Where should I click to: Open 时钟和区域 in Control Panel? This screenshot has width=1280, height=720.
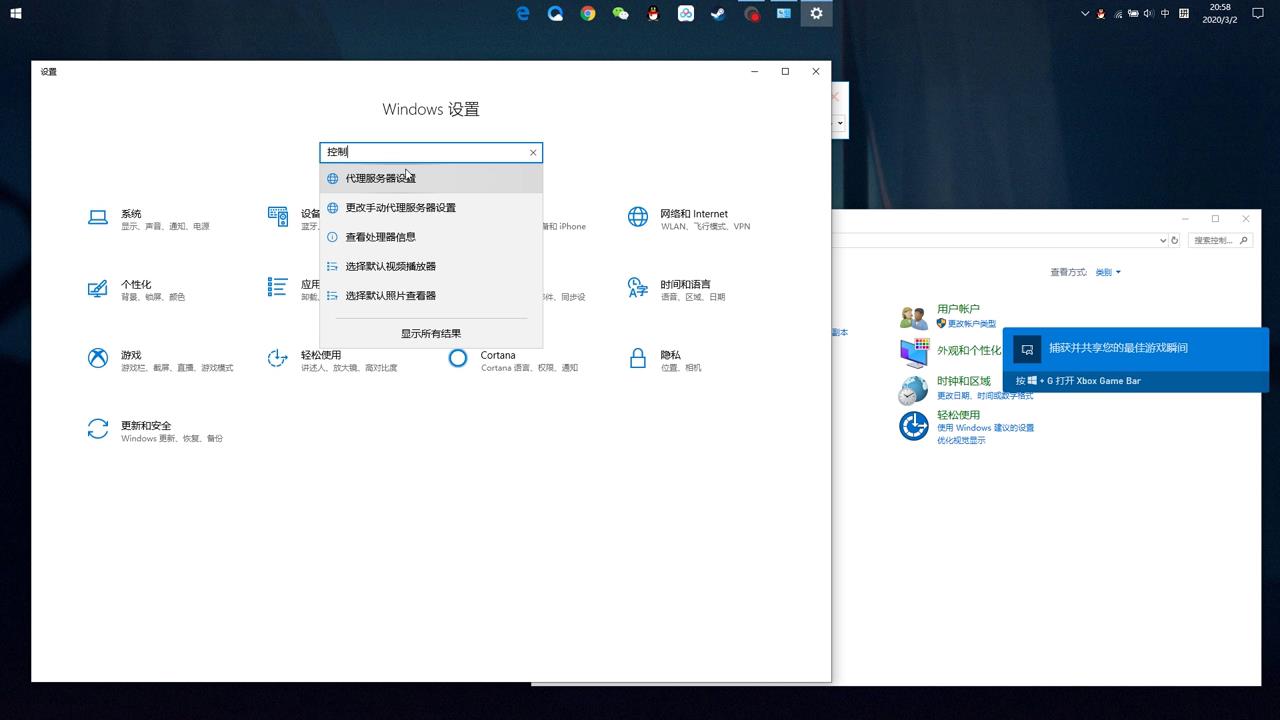[x=964, y=381]
